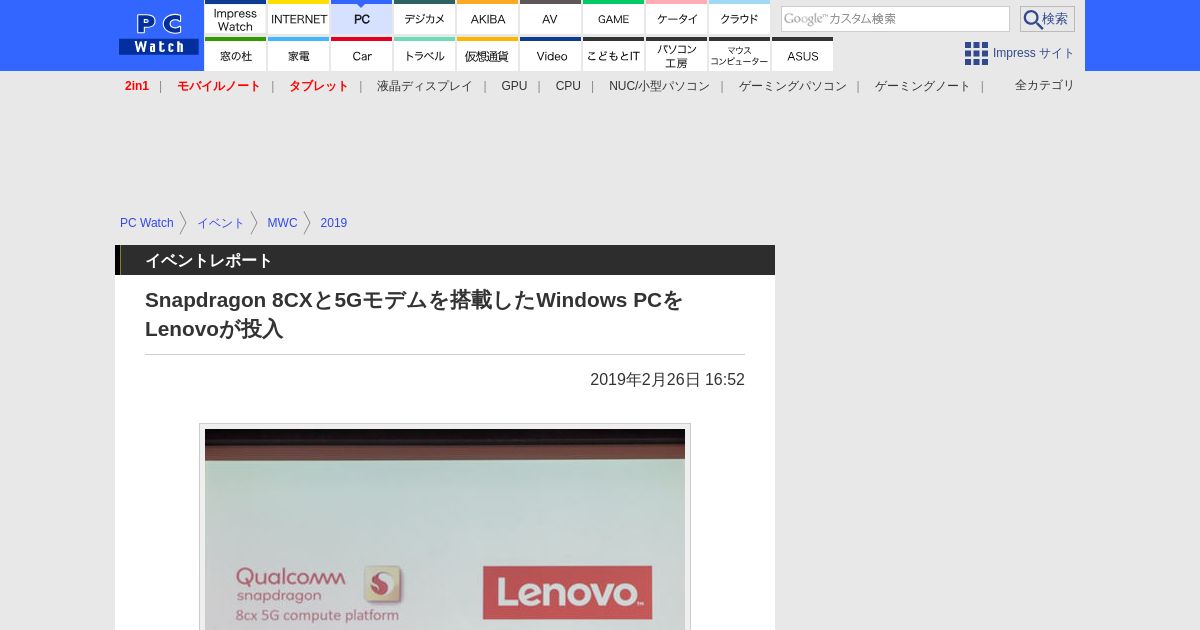
Task: Open the 2in1 category
Action: (x=137, y=86)
